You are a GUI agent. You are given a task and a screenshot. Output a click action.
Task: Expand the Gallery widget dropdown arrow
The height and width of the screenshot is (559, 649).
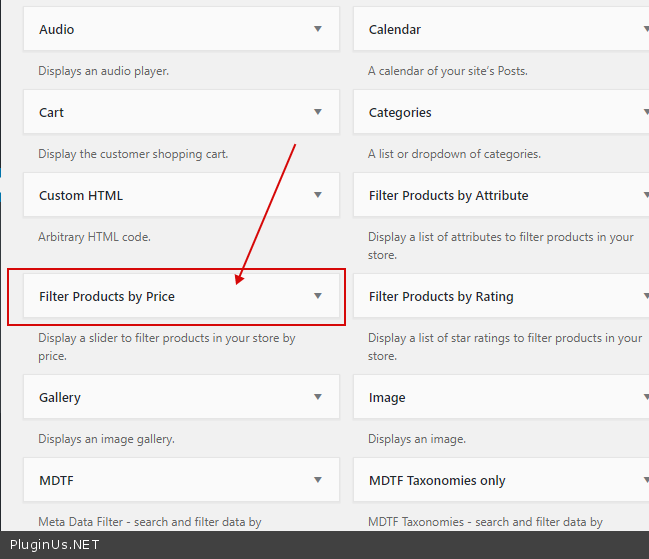coord(318,397)
